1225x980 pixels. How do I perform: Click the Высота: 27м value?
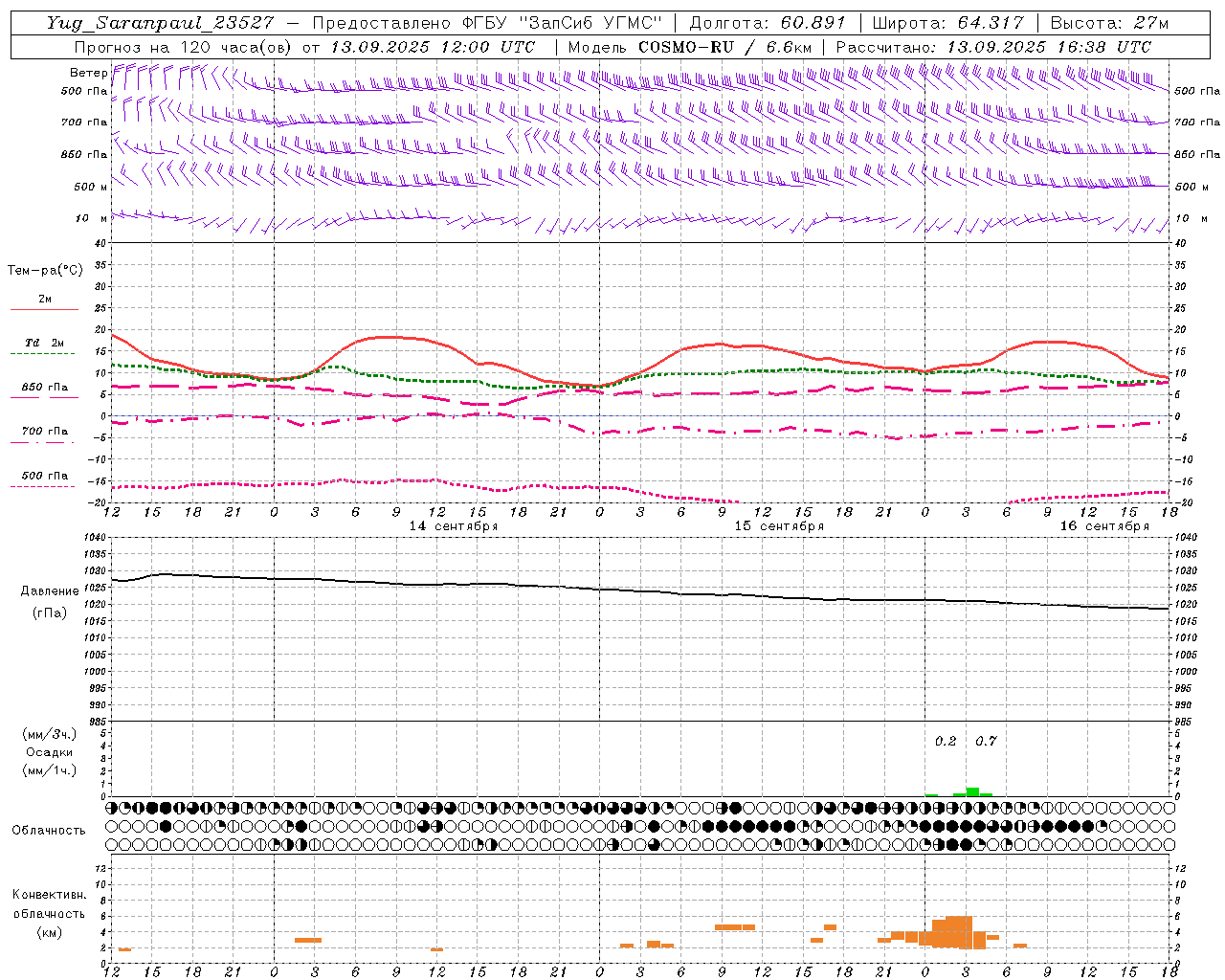point(1109,23)
